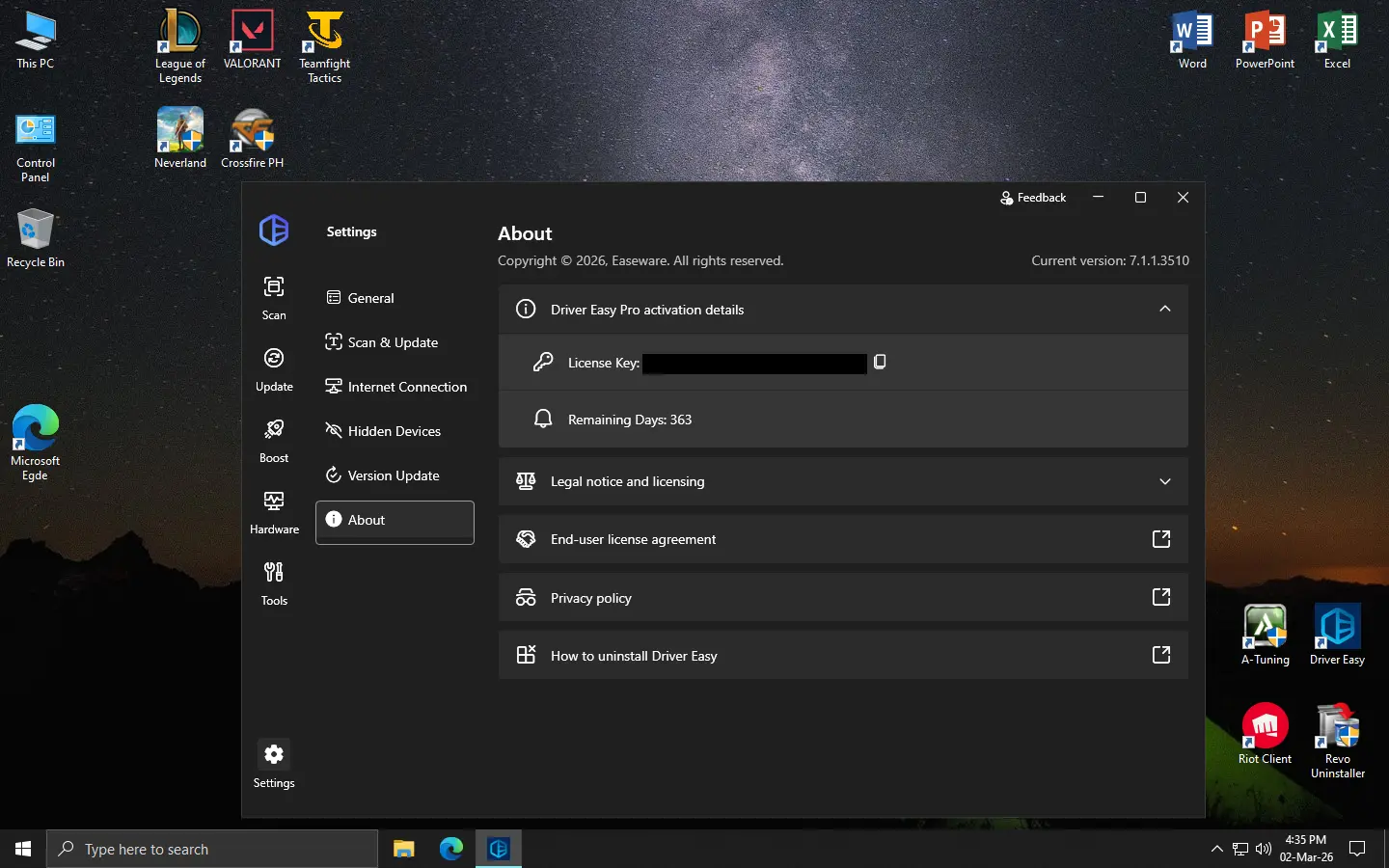Select the League of Legends desktop shortcut

click(180, 46)
